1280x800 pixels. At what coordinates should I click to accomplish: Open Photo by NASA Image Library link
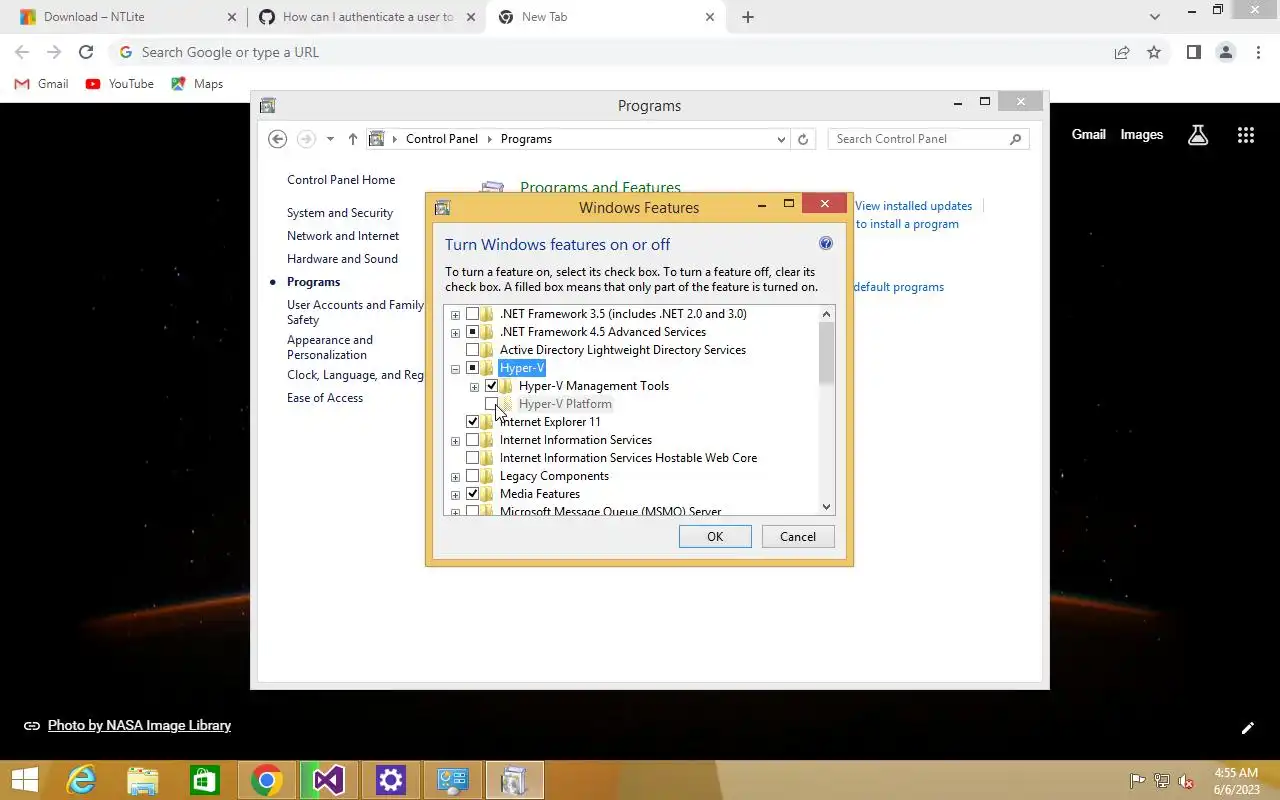pyautogui.click(x=139, y=726)
